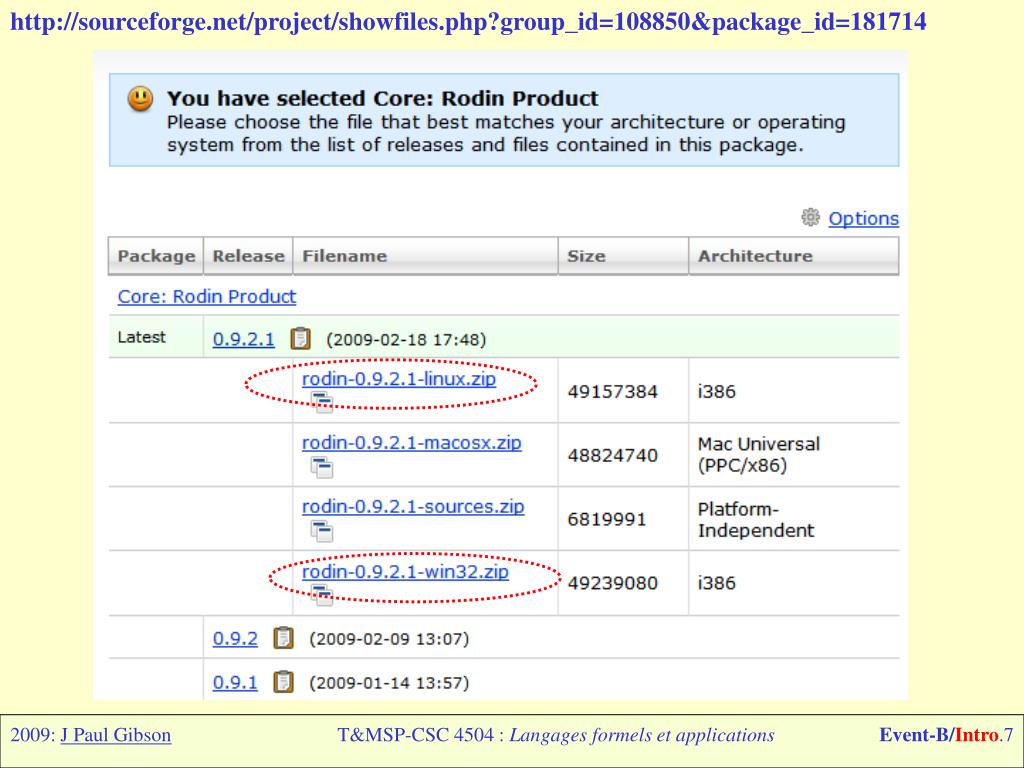Click the Options gear icon

pos(810,217)
